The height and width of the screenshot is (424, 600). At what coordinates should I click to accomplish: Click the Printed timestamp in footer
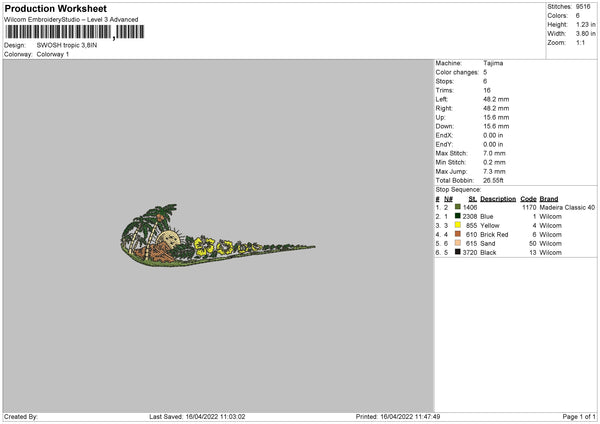[398, 416]
